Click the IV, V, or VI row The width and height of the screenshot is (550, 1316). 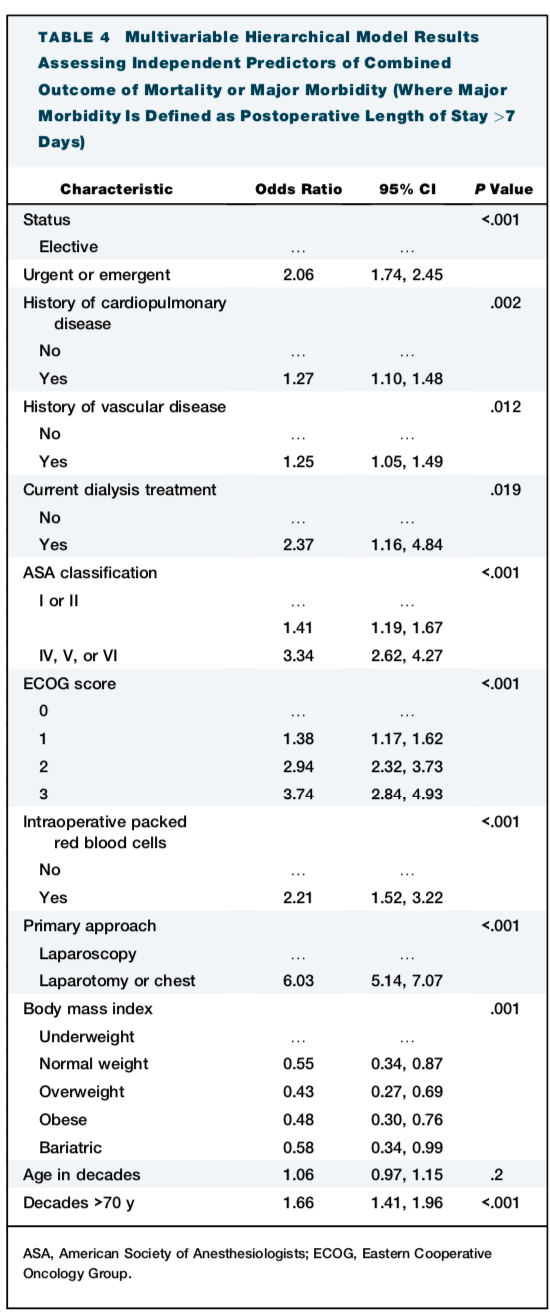275,657
